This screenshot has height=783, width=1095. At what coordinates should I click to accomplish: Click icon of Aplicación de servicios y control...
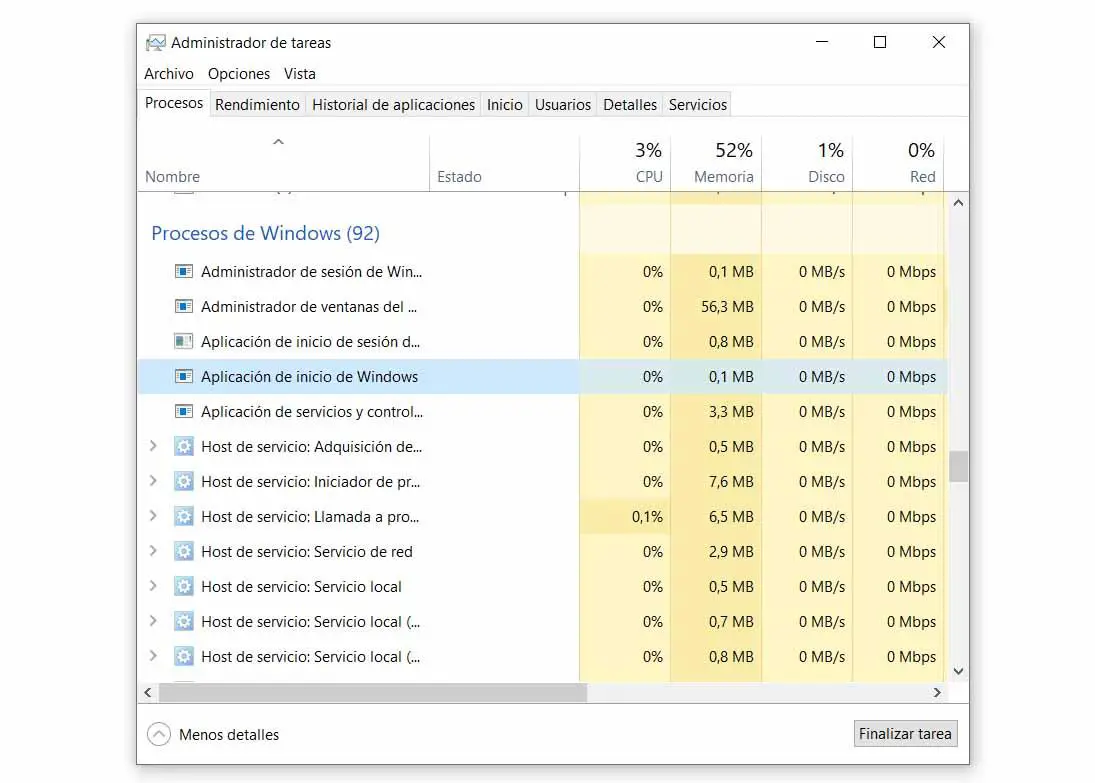tap(184, 411)
